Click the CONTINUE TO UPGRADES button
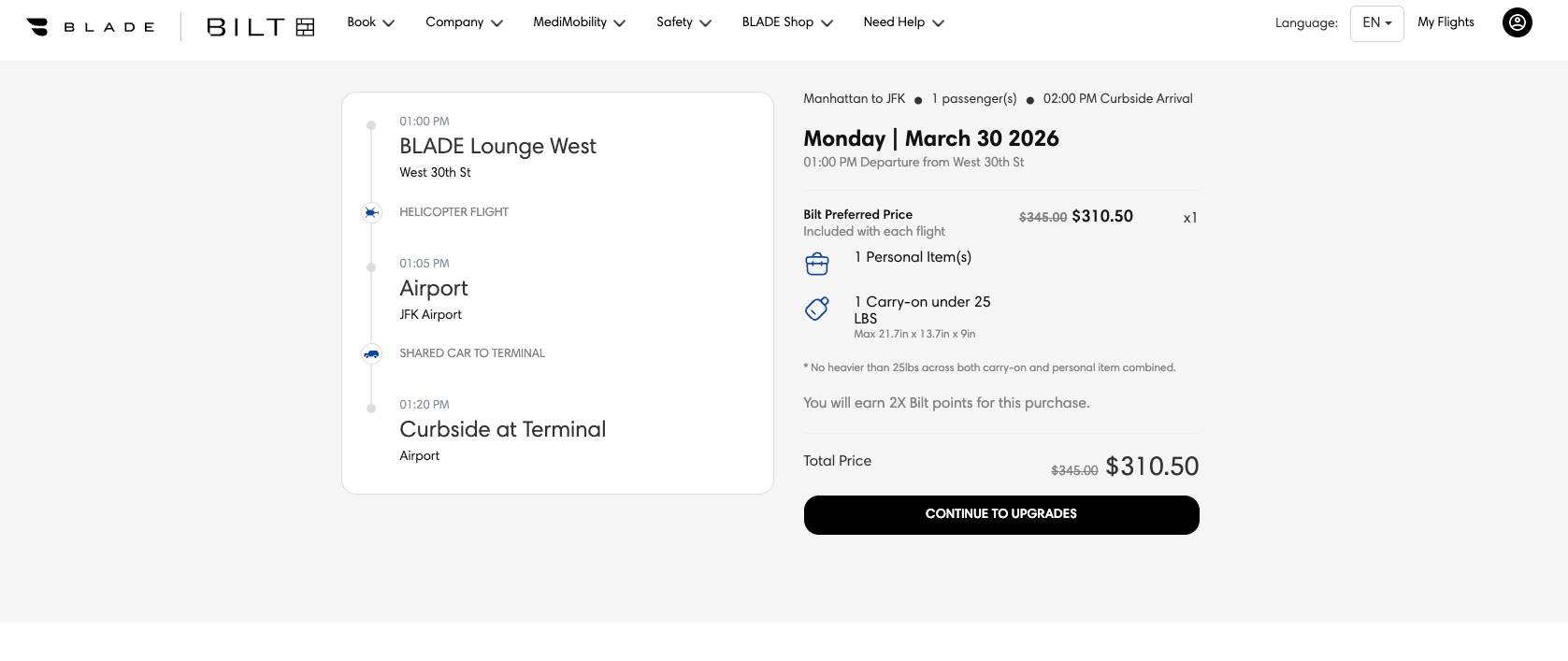The image size is (1568, 661). pos(1000,514)
